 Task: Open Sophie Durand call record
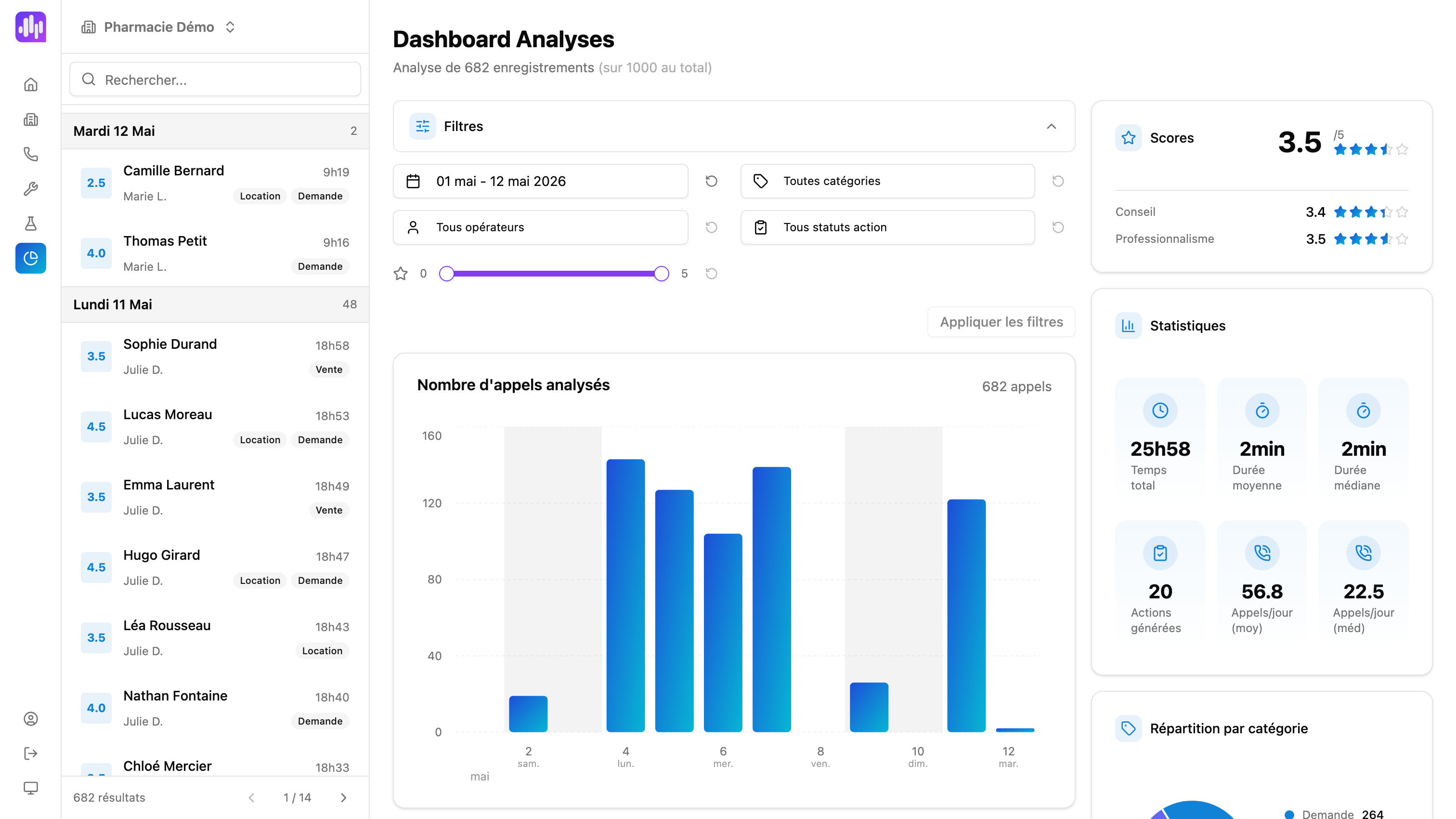pyautogui.click(x=215, y=357)
